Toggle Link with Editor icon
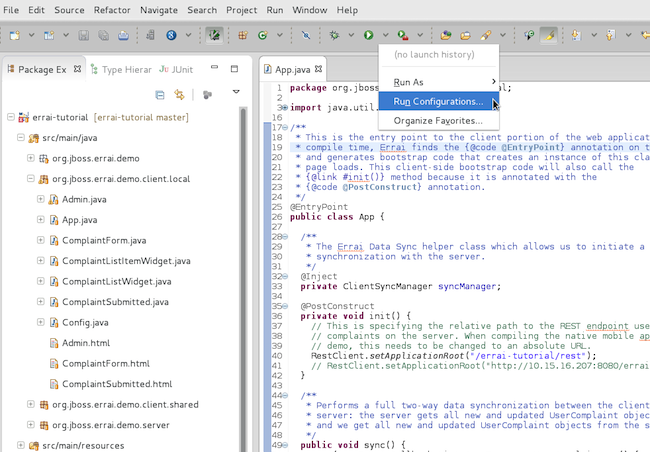 180,95
